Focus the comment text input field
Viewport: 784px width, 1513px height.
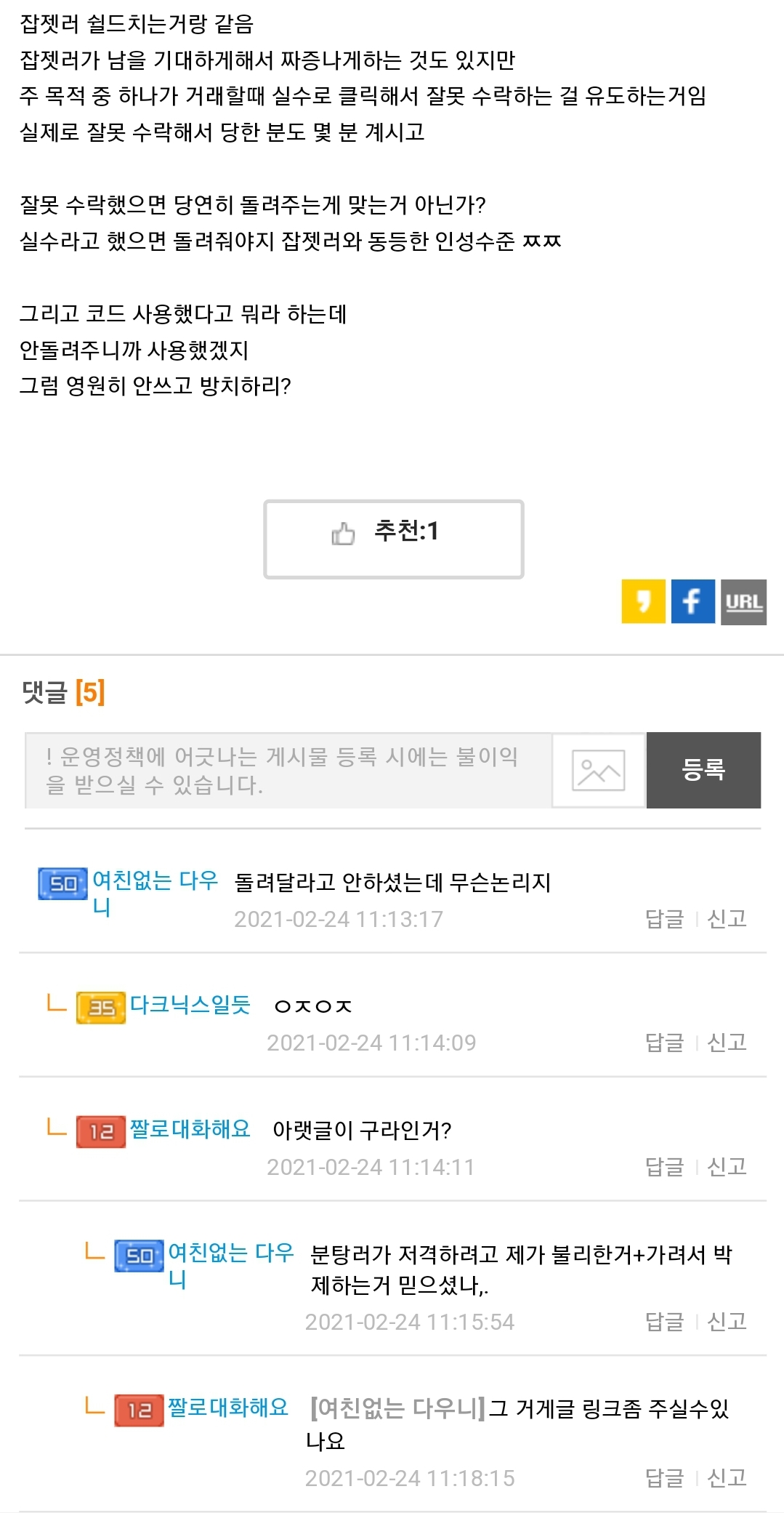(288, 770)
